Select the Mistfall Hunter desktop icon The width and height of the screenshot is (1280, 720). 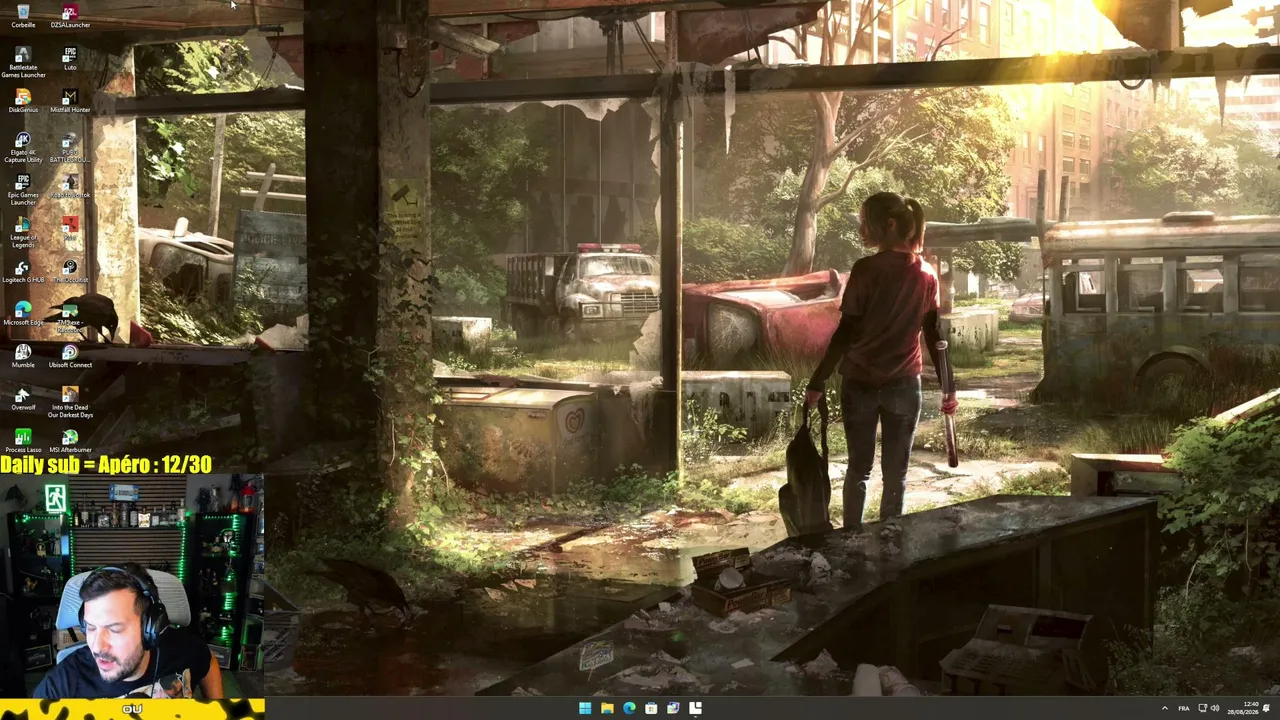pyautogui.click(x=70, y=101)
